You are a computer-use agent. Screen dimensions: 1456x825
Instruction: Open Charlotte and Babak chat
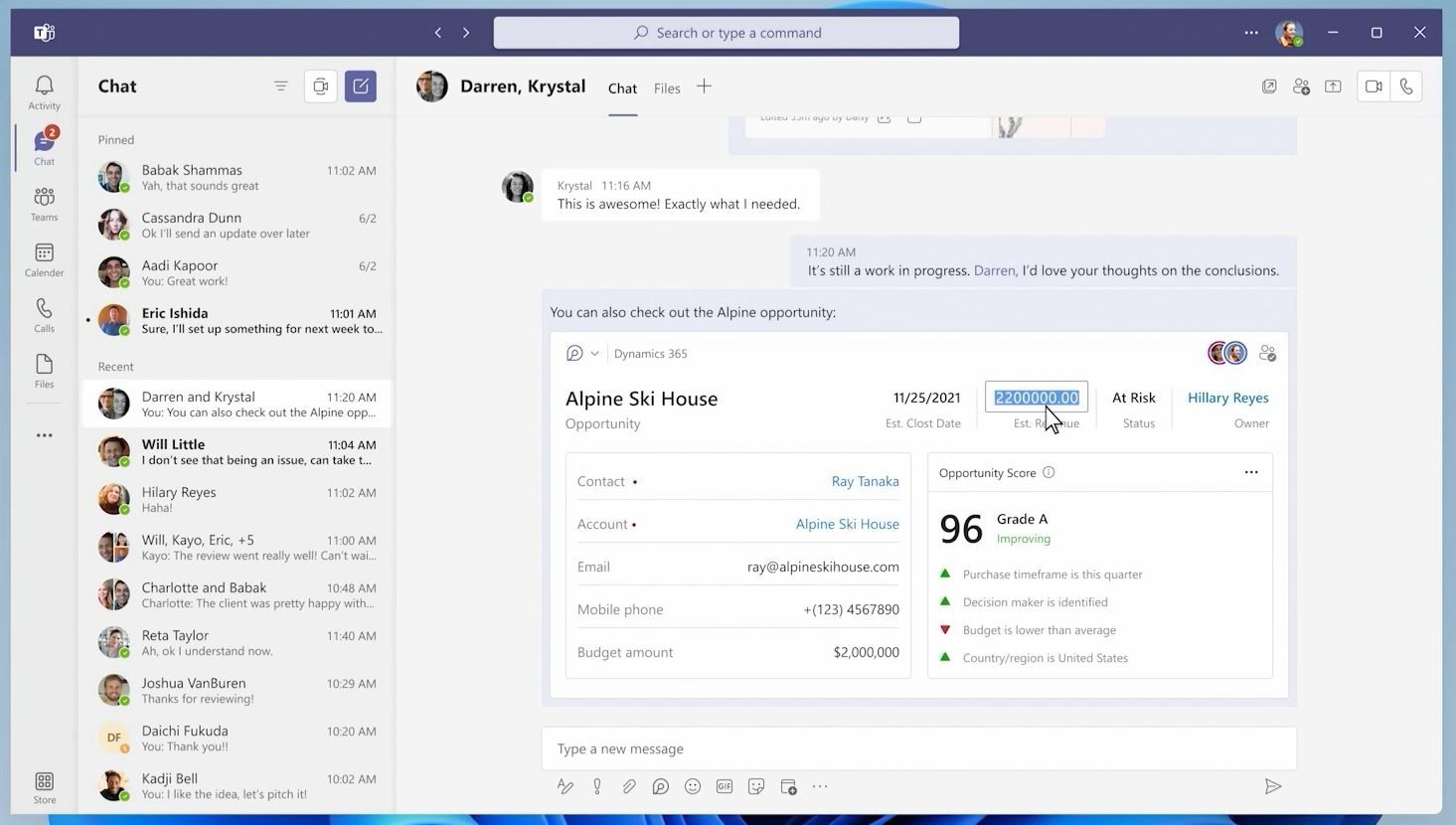click(x=237, y=594)
